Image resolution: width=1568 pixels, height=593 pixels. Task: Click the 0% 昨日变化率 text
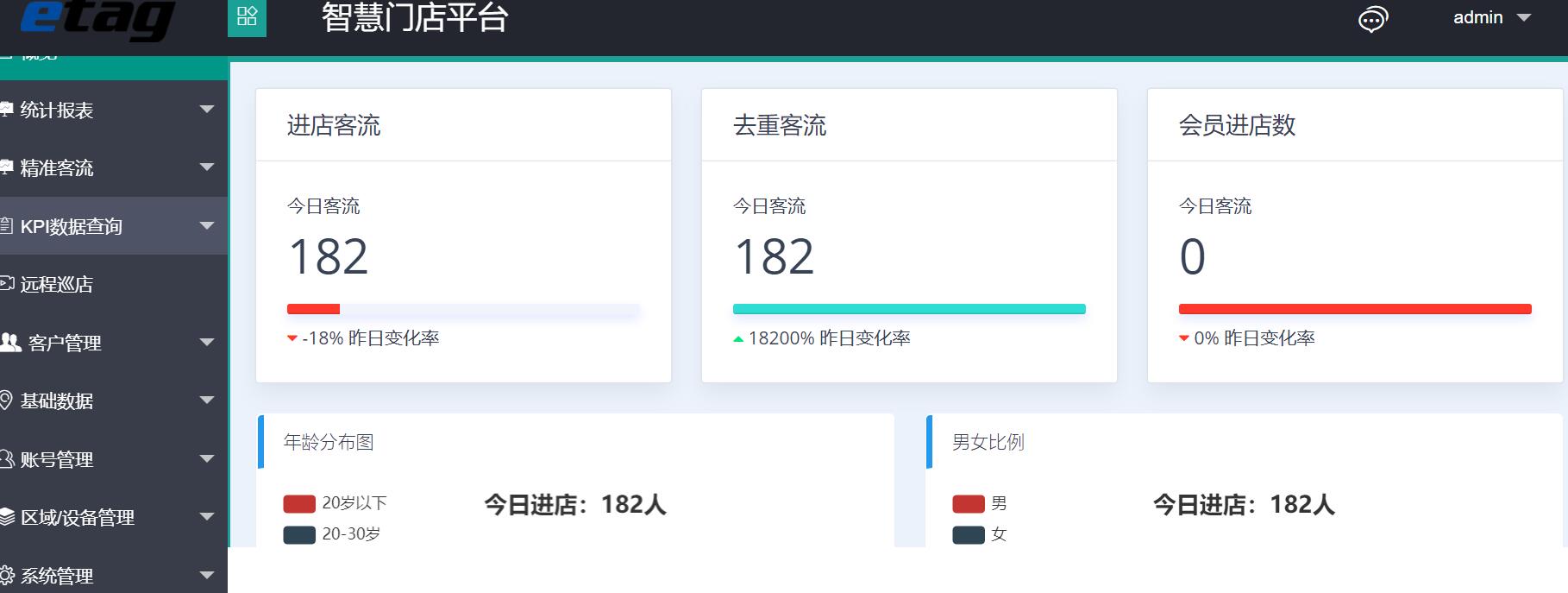tap(1255, 338)
